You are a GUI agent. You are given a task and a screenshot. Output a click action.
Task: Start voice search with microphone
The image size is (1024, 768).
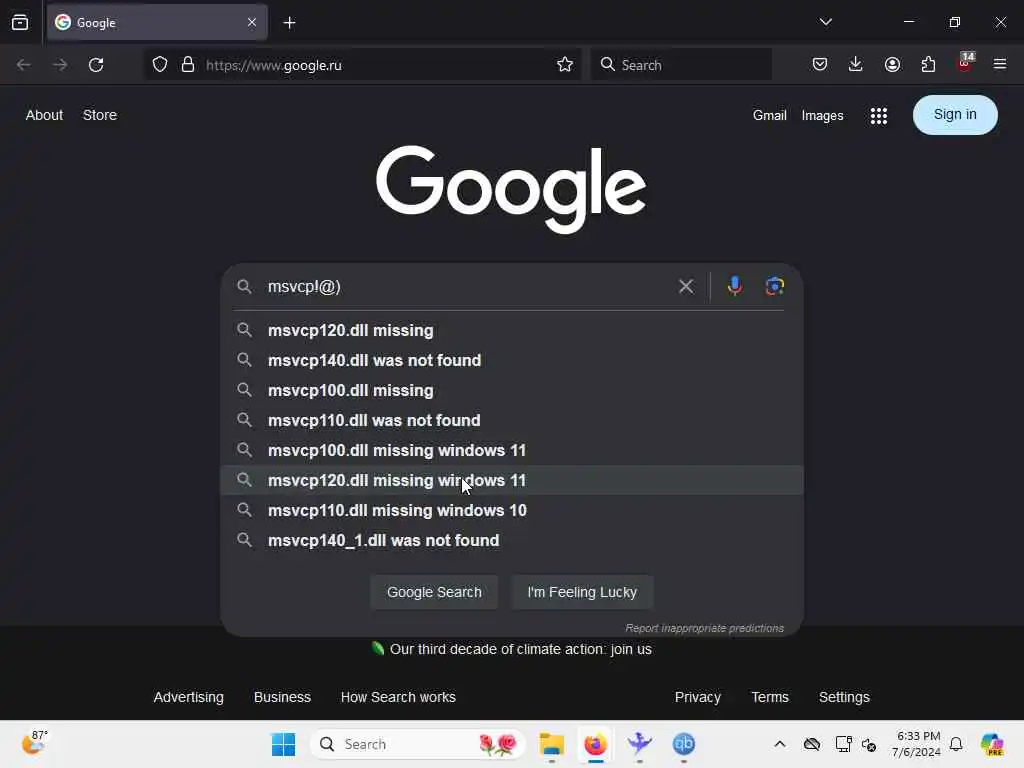point(735,286)
